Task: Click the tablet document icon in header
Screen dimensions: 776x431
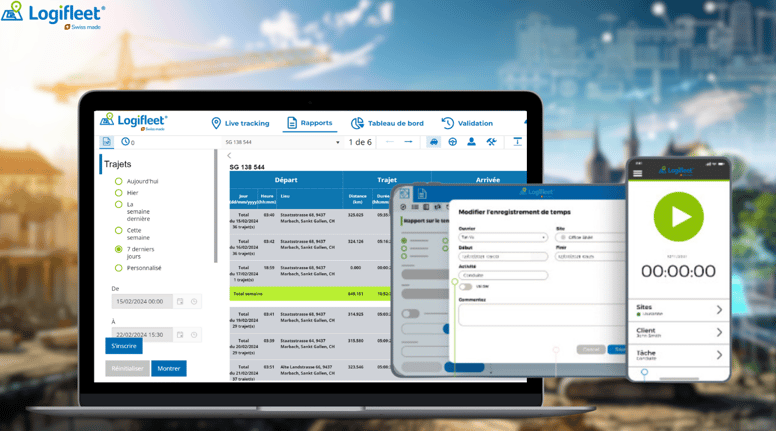Action: (422, 194)
